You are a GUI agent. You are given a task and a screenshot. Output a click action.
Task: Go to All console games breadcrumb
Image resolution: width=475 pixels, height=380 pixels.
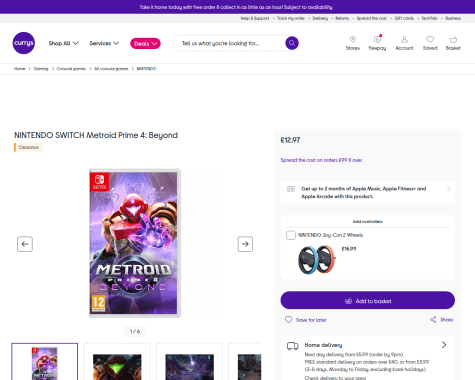point(111,69)
